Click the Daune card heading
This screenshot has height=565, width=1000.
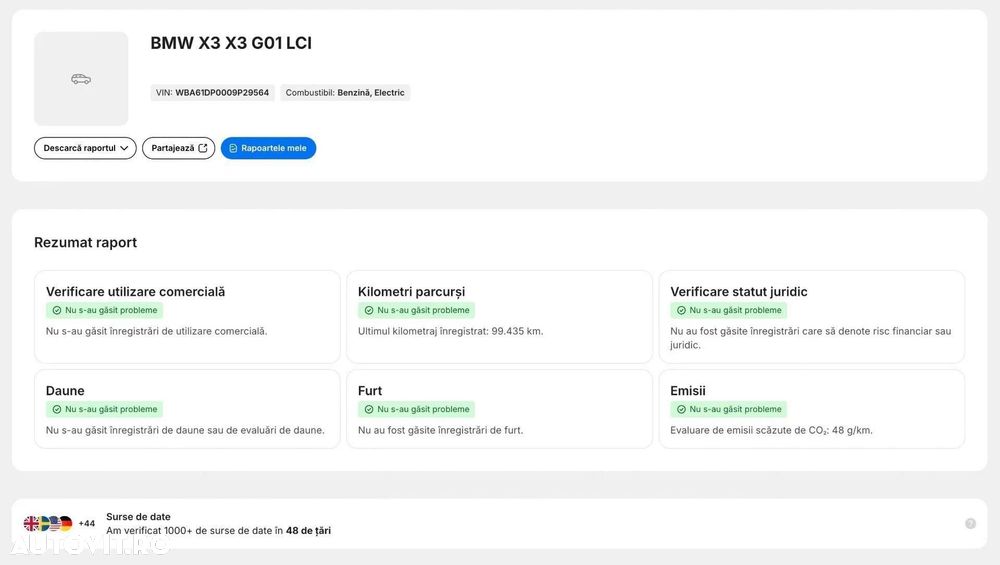click(65, 390)
